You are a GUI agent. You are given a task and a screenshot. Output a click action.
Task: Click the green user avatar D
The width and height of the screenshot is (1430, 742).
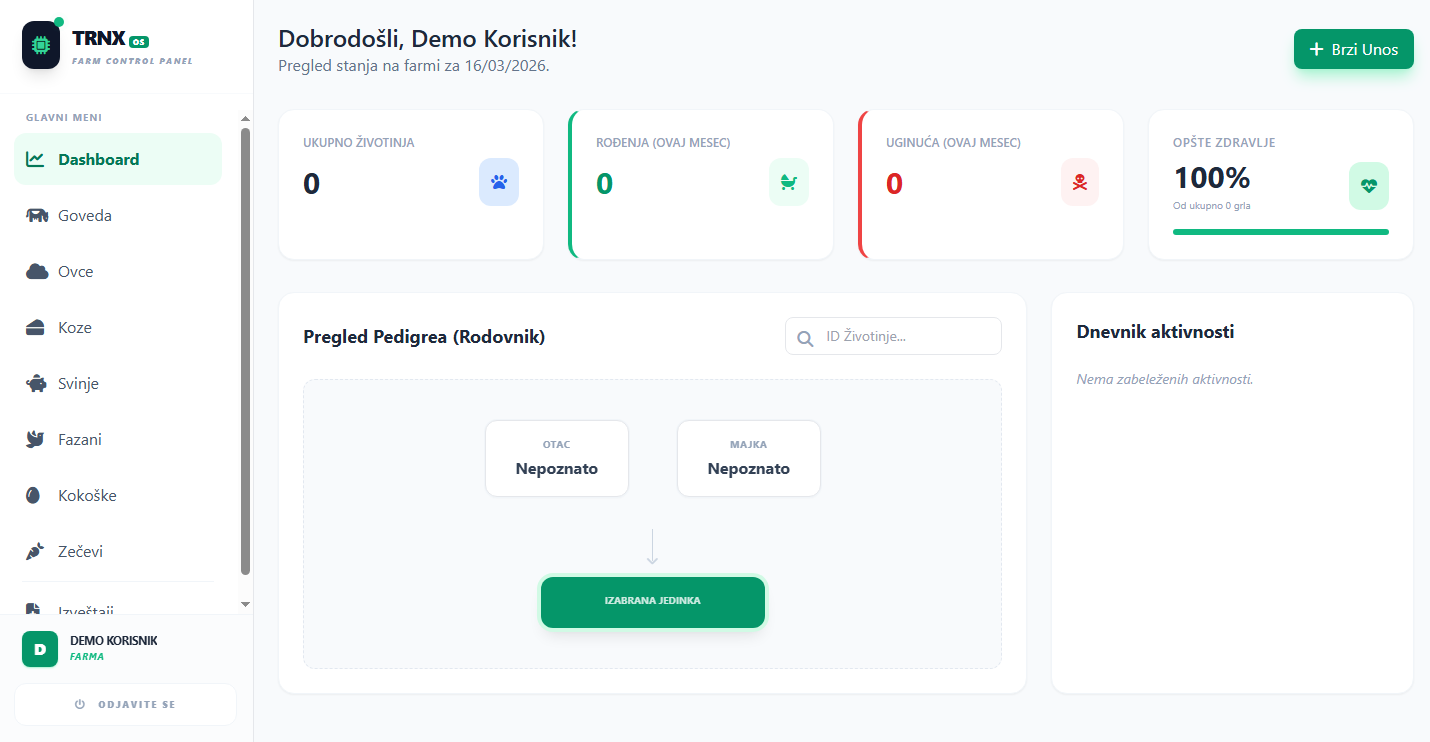(x=40, y=649)
